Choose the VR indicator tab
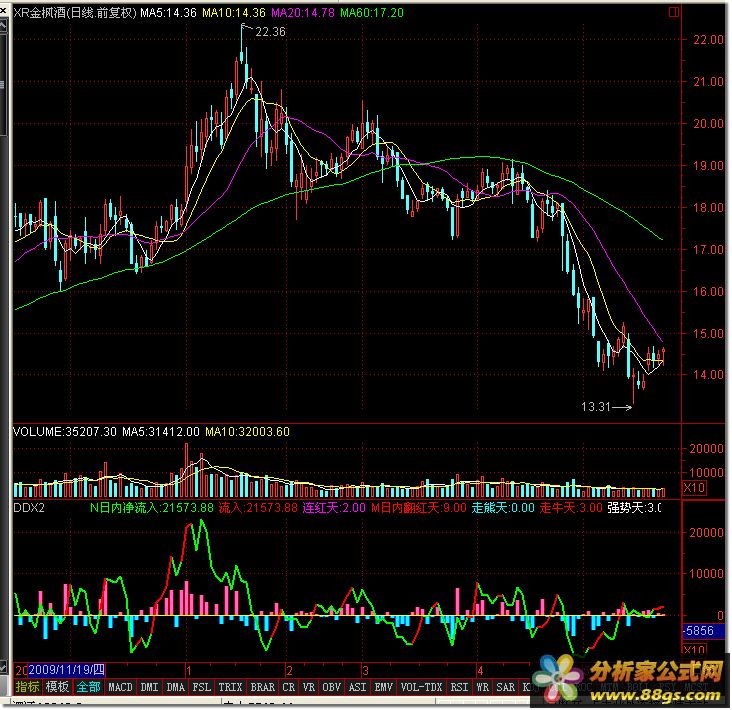Screen dimensions: 732x710 coord(309,687)
